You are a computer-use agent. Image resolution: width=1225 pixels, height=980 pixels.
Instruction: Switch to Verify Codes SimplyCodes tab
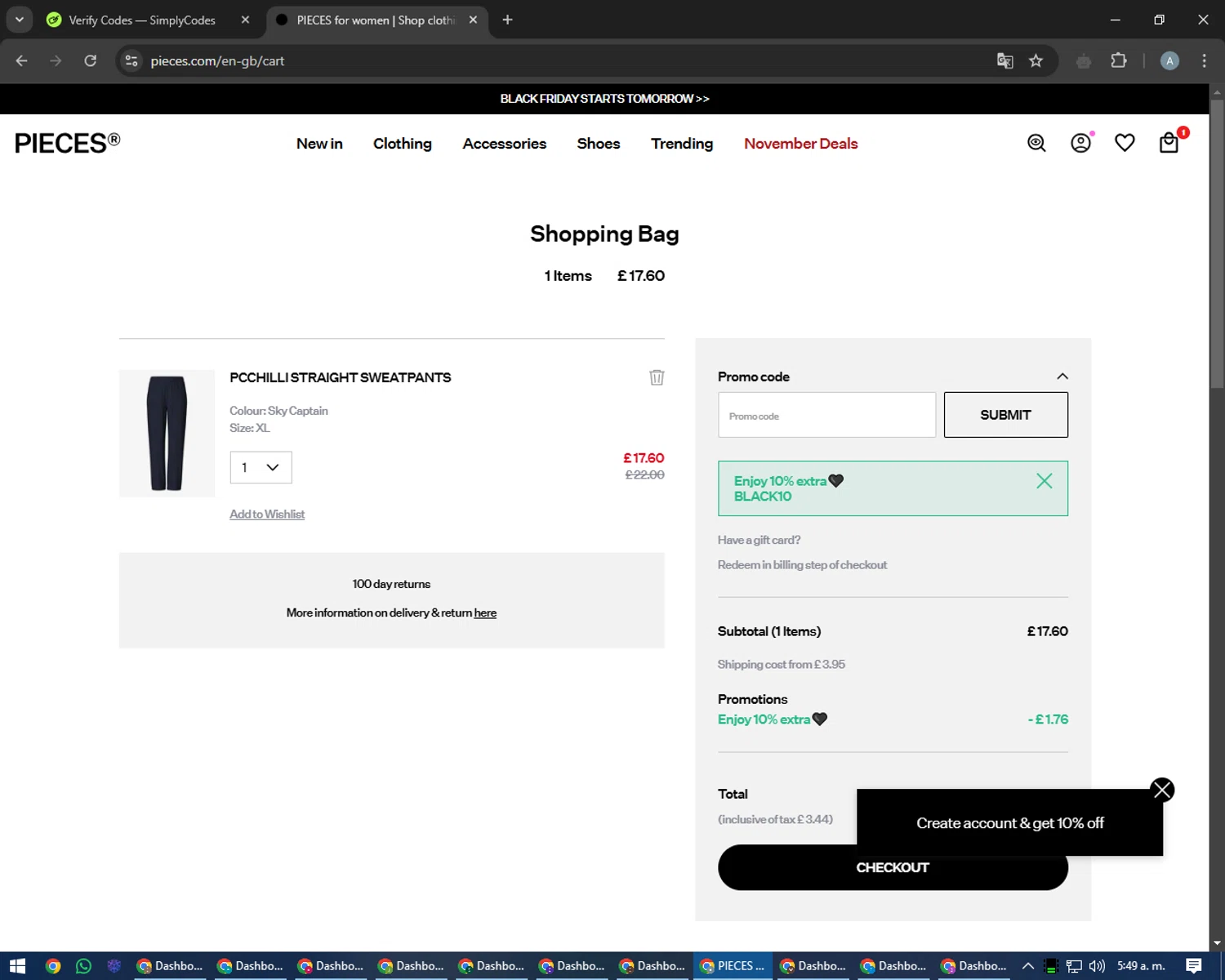[142, 20]
